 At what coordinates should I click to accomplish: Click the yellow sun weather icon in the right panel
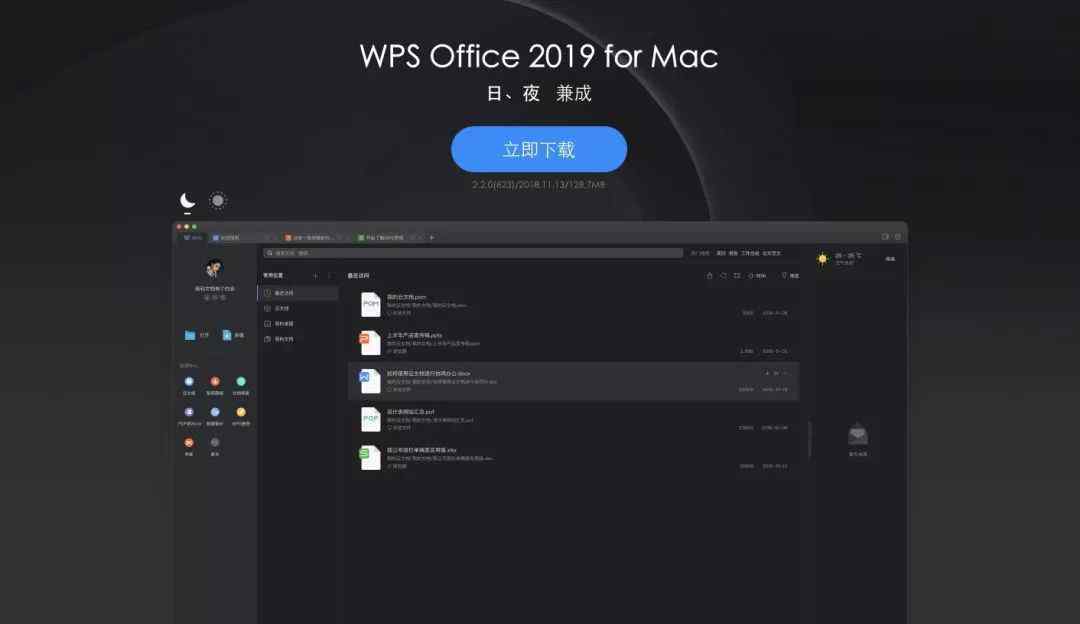(822, 259)
